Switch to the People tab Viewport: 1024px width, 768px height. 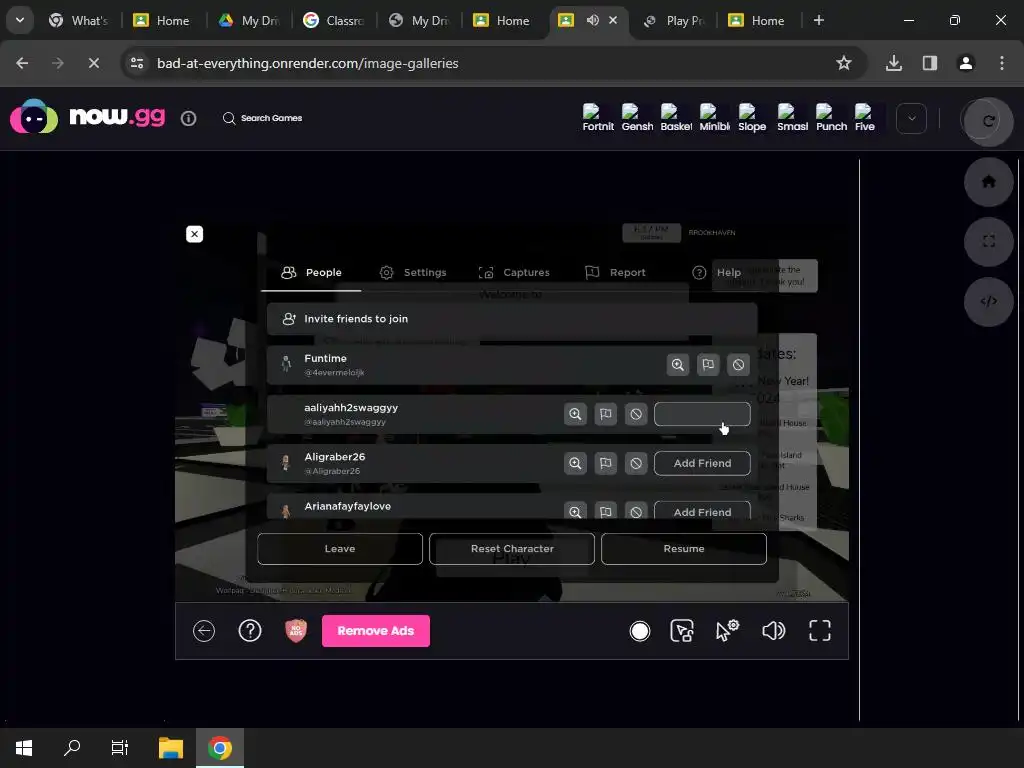click(311, 272)
